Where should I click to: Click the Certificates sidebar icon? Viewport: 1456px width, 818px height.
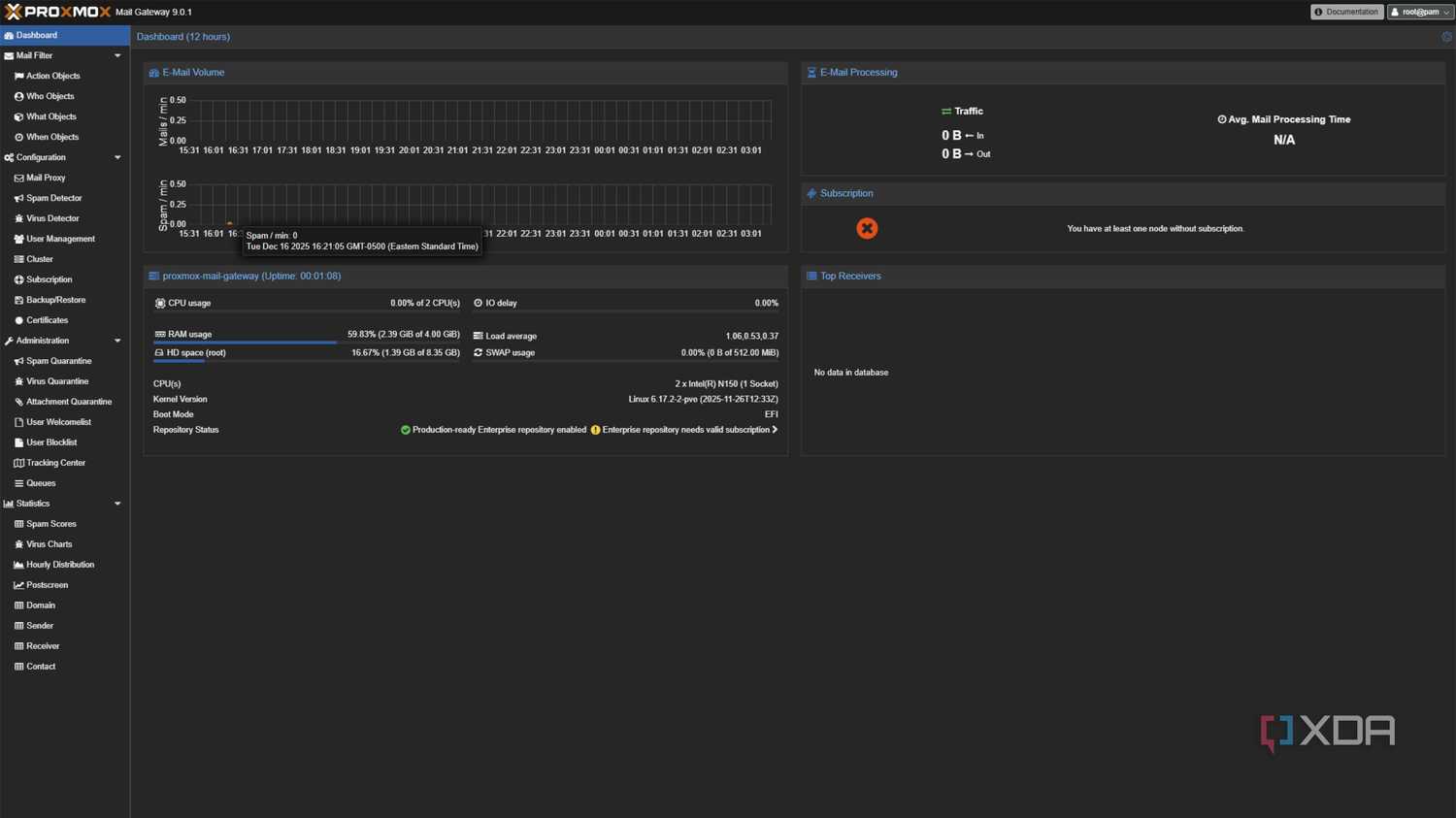(18, 320)
